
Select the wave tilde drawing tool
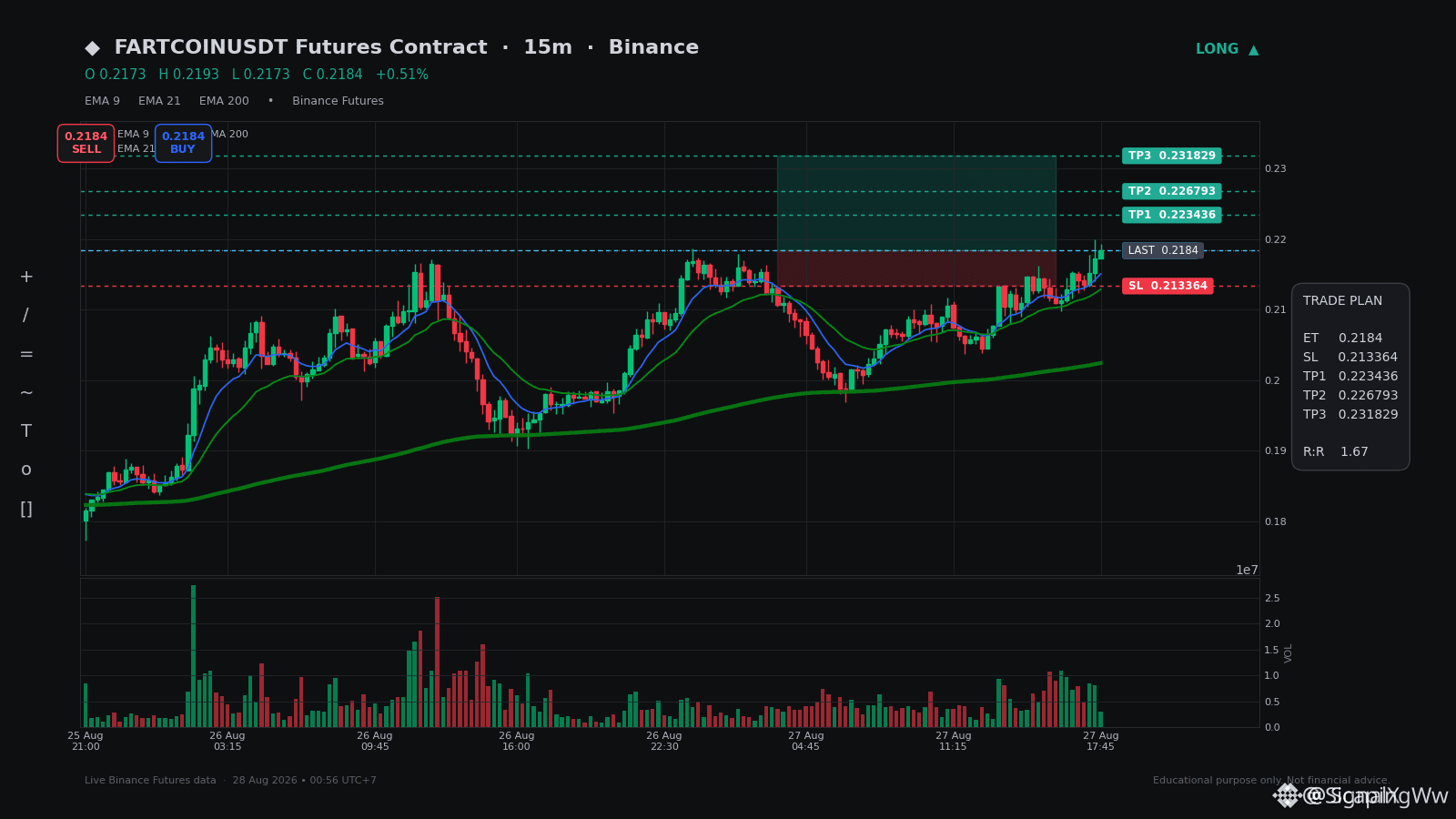26,393
